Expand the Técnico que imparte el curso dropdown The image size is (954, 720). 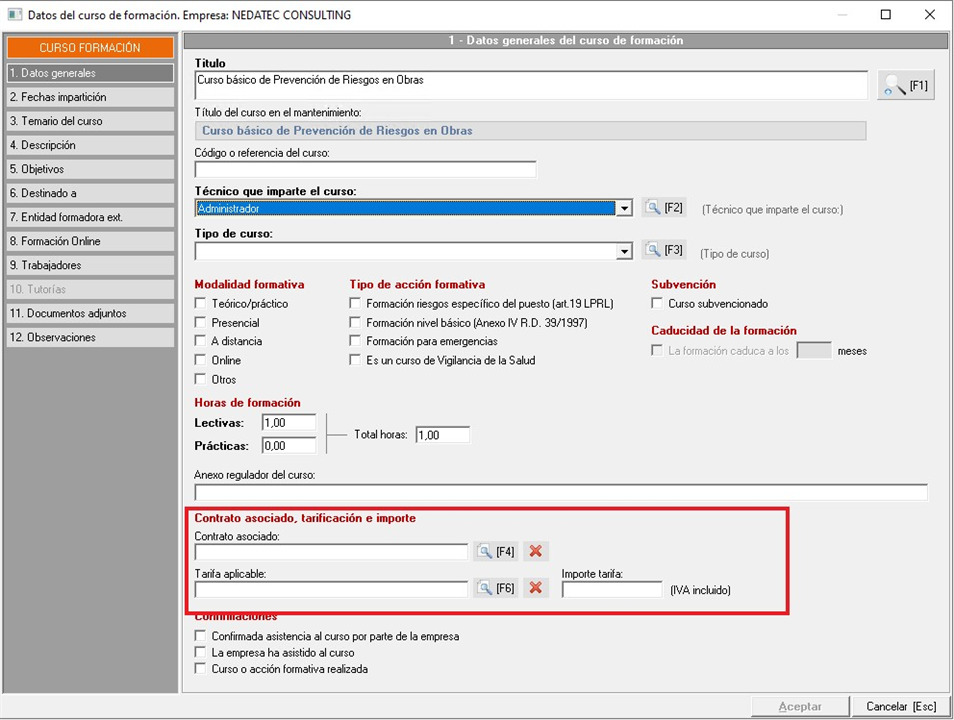click(x=625, y=208)
